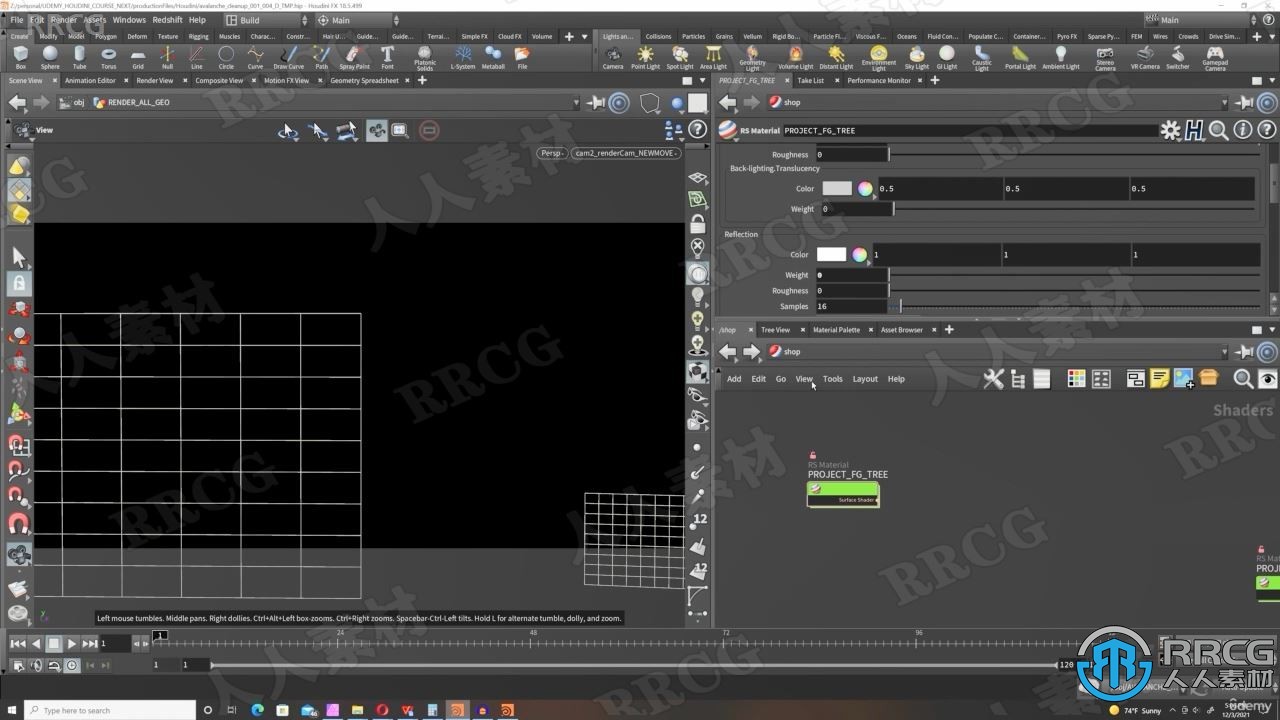Create an L-System
This screenshot has height=720, width=1280.
pyautogui.click(x=463, y=57)
